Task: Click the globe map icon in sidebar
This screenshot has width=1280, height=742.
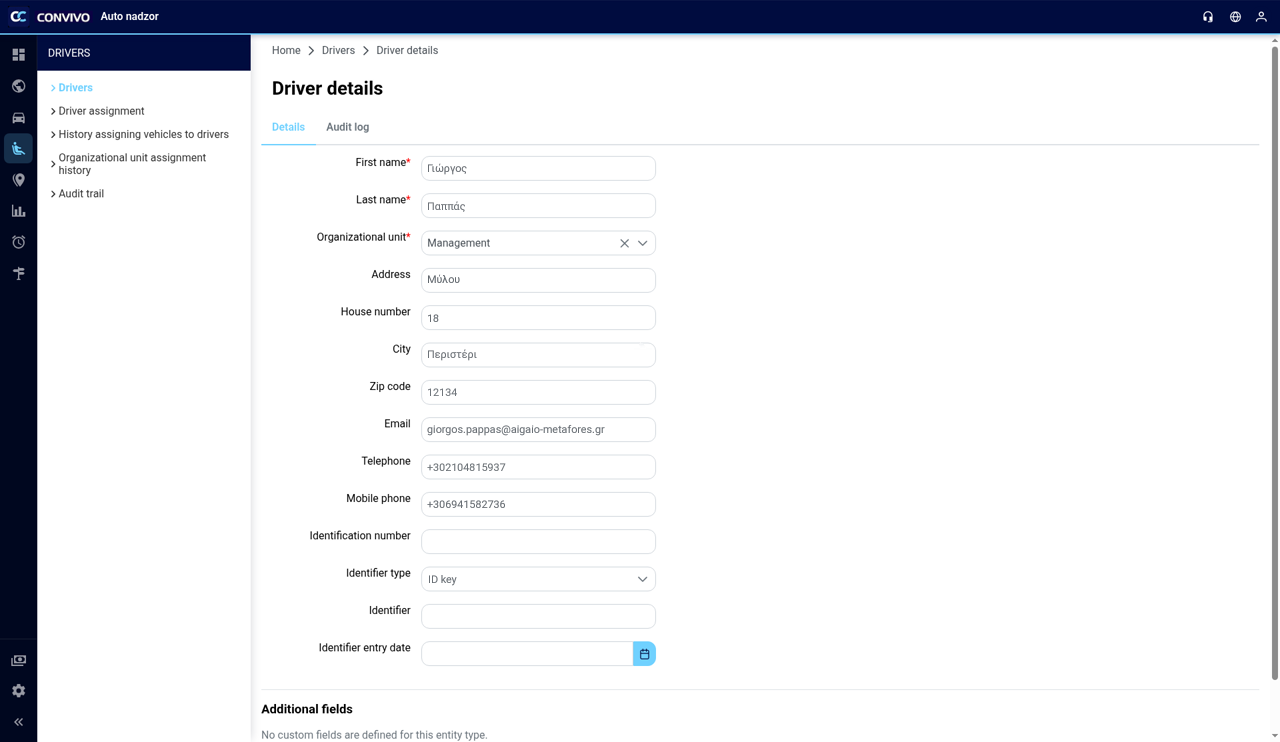Action: (x=18, y=86)
